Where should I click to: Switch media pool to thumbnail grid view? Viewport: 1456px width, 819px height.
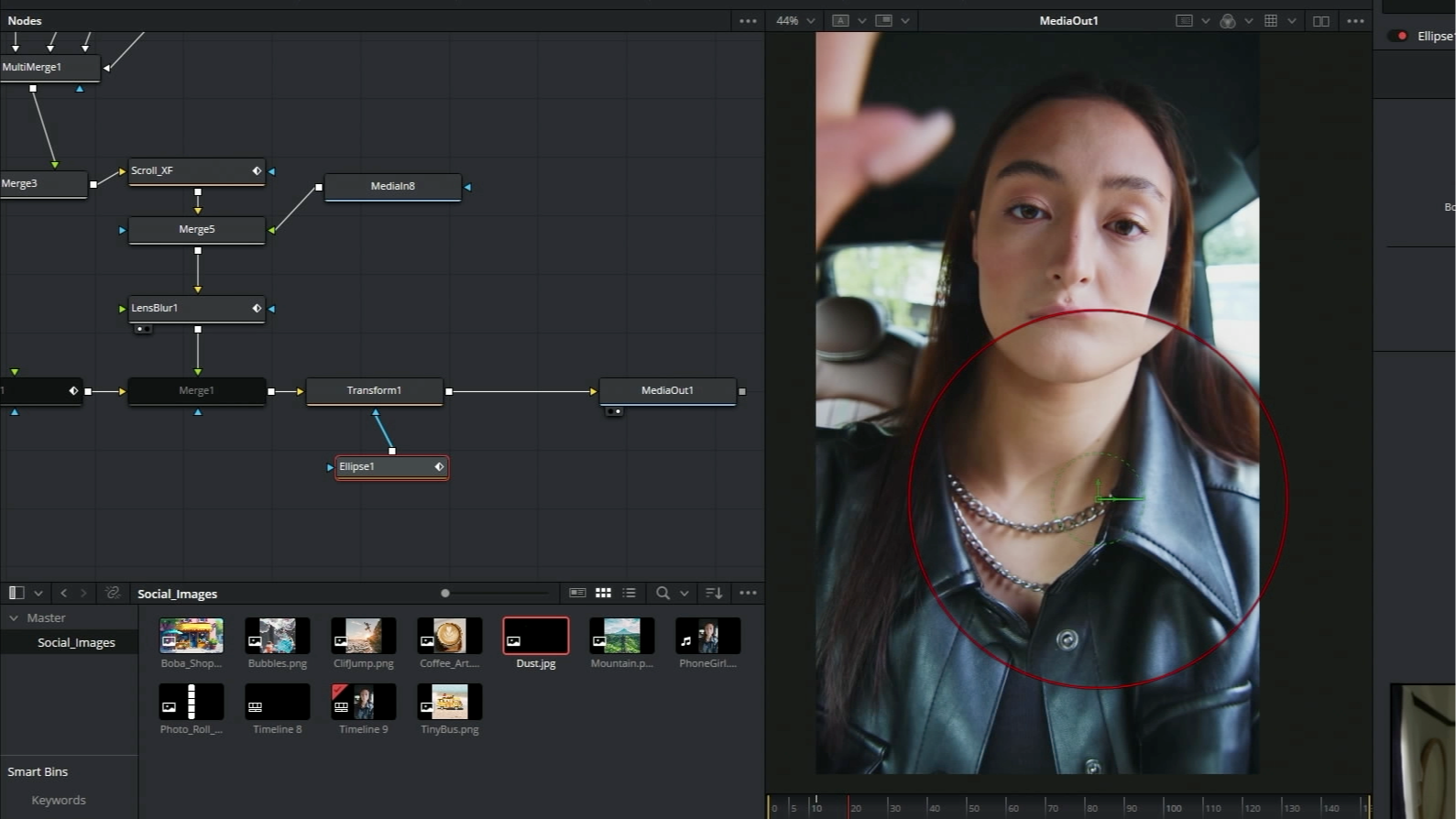click(603, 593)
